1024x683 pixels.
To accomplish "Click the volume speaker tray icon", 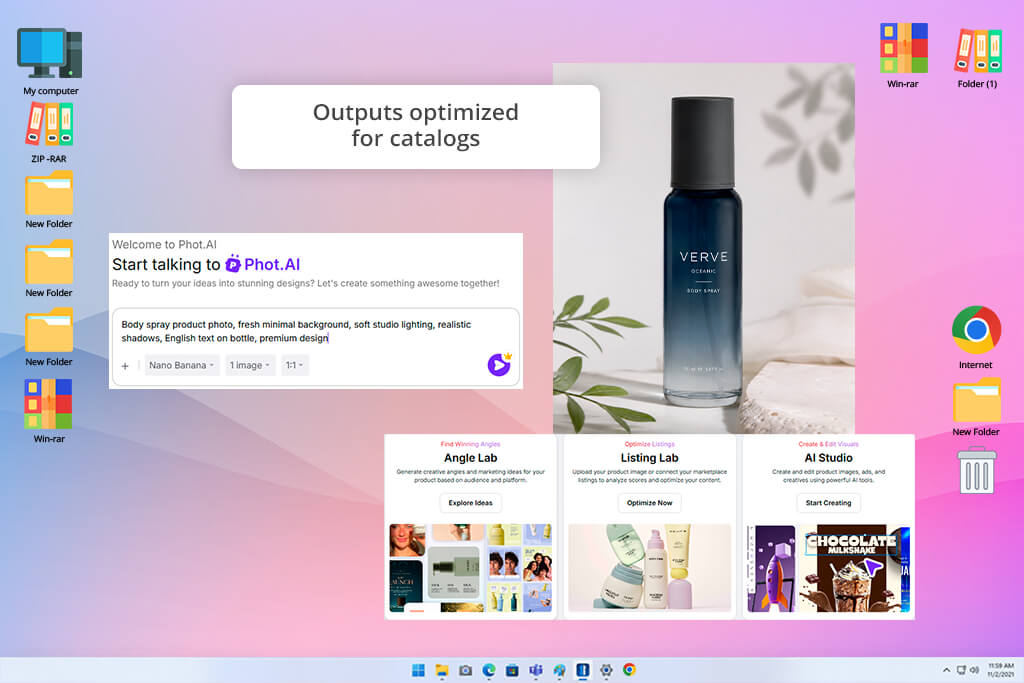I will (974, 670).
